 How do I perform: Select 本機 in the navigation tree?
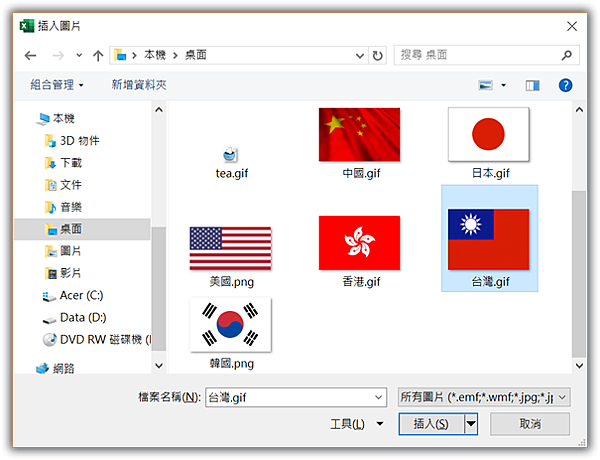55,119
